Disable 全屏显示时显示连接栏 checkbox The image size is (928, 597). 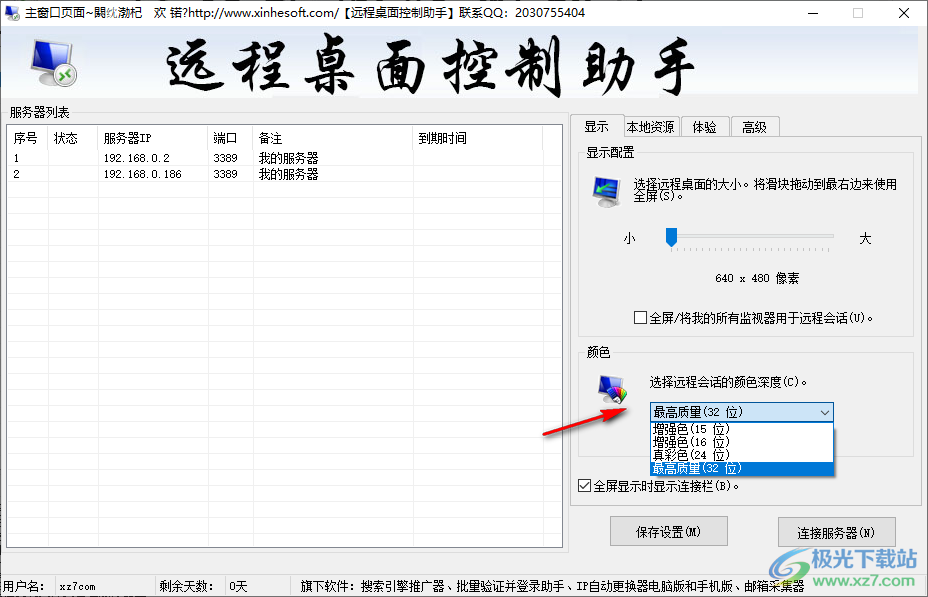point(584,486)
